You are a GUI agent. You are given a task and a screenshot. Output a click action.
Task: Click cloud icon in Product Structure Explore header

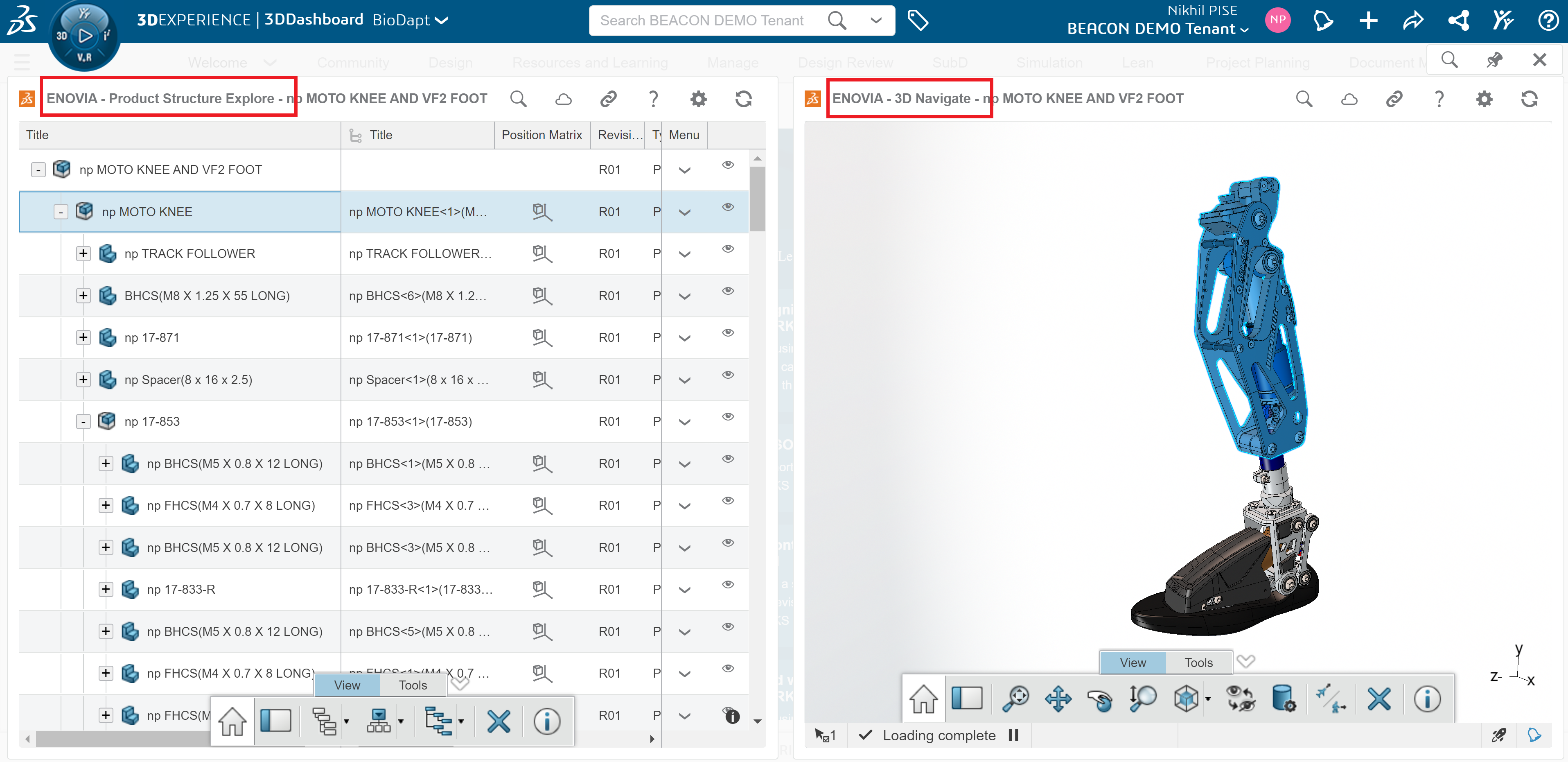563,99
